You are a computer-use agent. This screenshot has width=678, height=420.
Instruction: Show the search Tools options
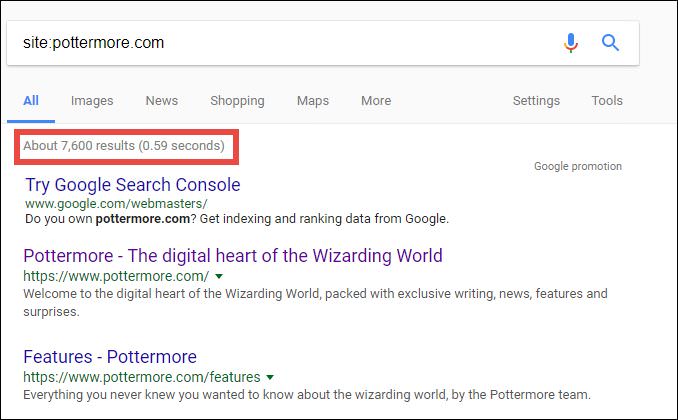coord(606,100)
